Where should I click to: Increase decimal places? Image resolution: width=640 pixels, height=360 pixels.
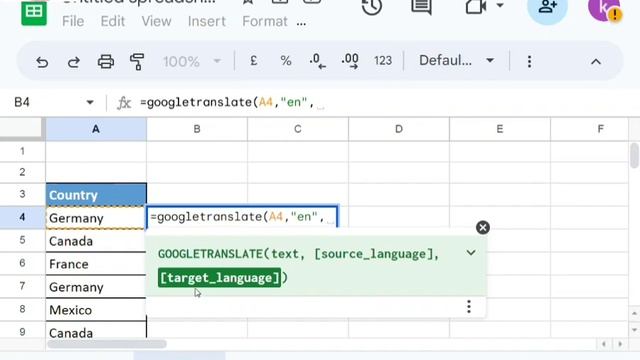click(x=350, y=61)
